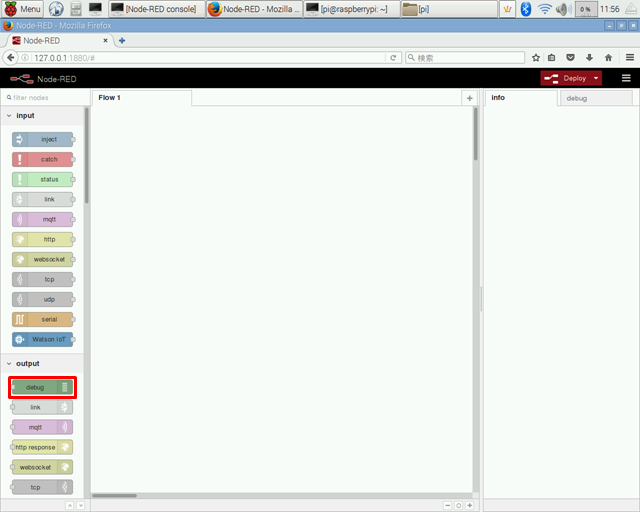Close the Node-RED browser tab
640x512 pixels.
pyautogui.click(x=105, y=40)
